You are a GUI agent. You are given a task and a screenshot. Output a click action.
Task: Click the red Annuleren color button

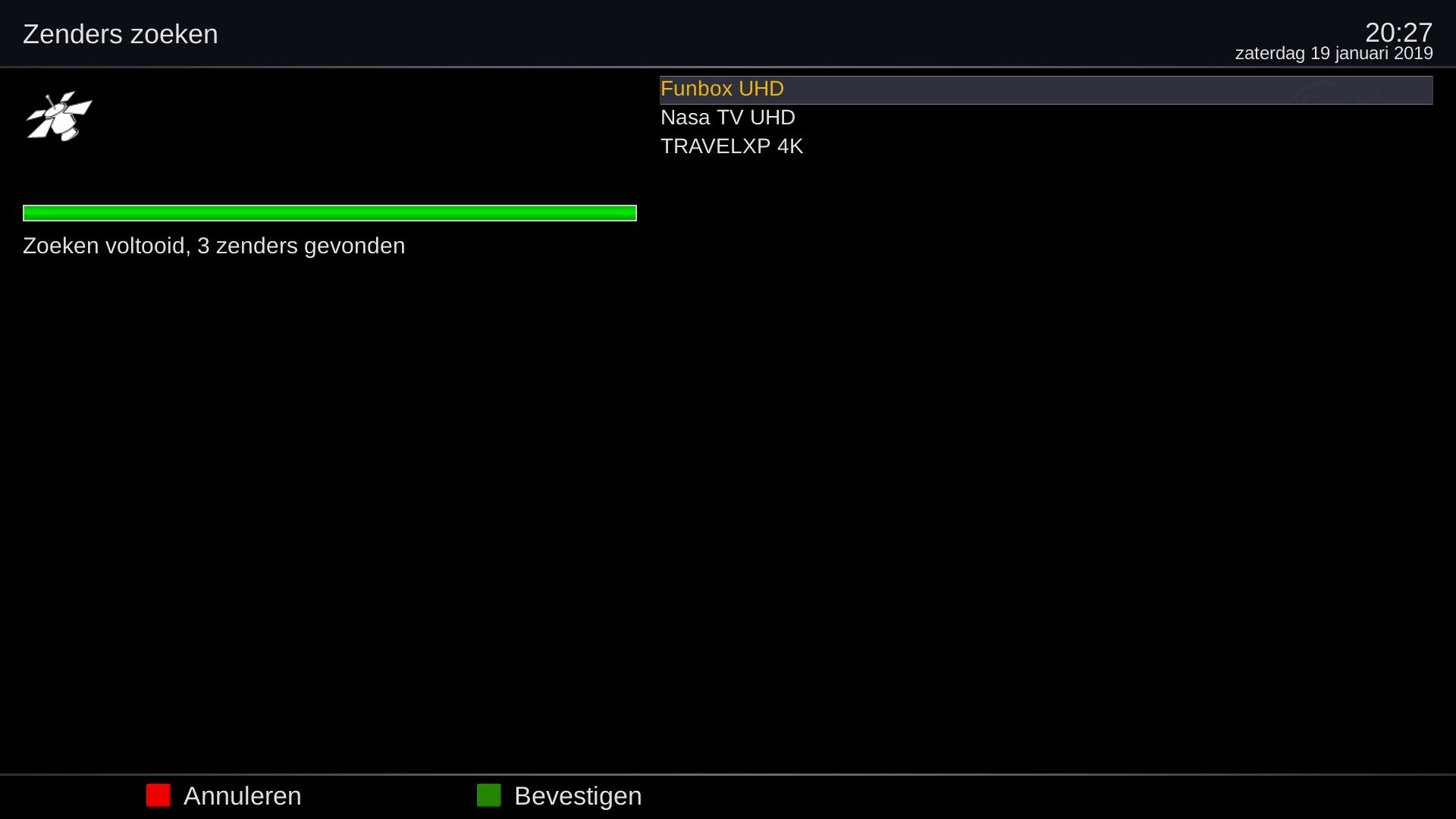158,795
